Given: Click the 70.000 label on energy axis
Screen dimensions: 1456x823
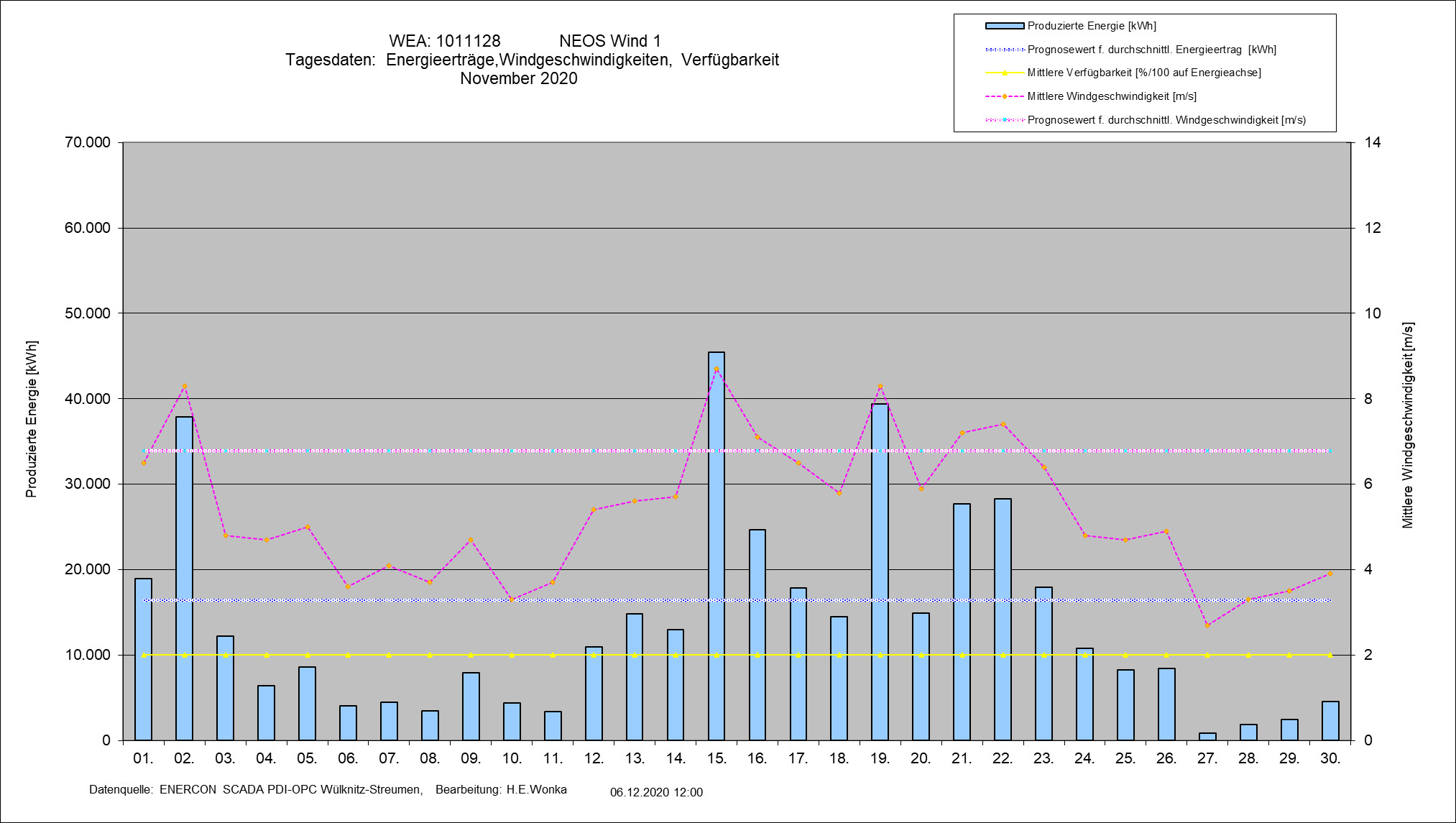Looking at the screenshot, I should point(88,142).
